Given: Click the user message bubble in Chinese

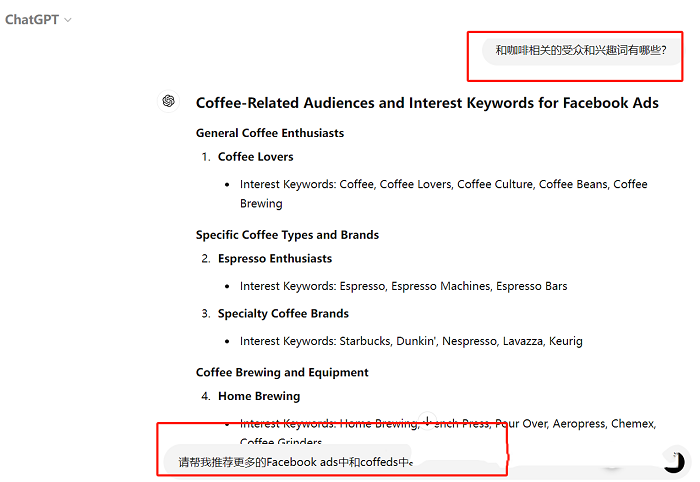Looking at the screenshot, I should click(581, 50).
